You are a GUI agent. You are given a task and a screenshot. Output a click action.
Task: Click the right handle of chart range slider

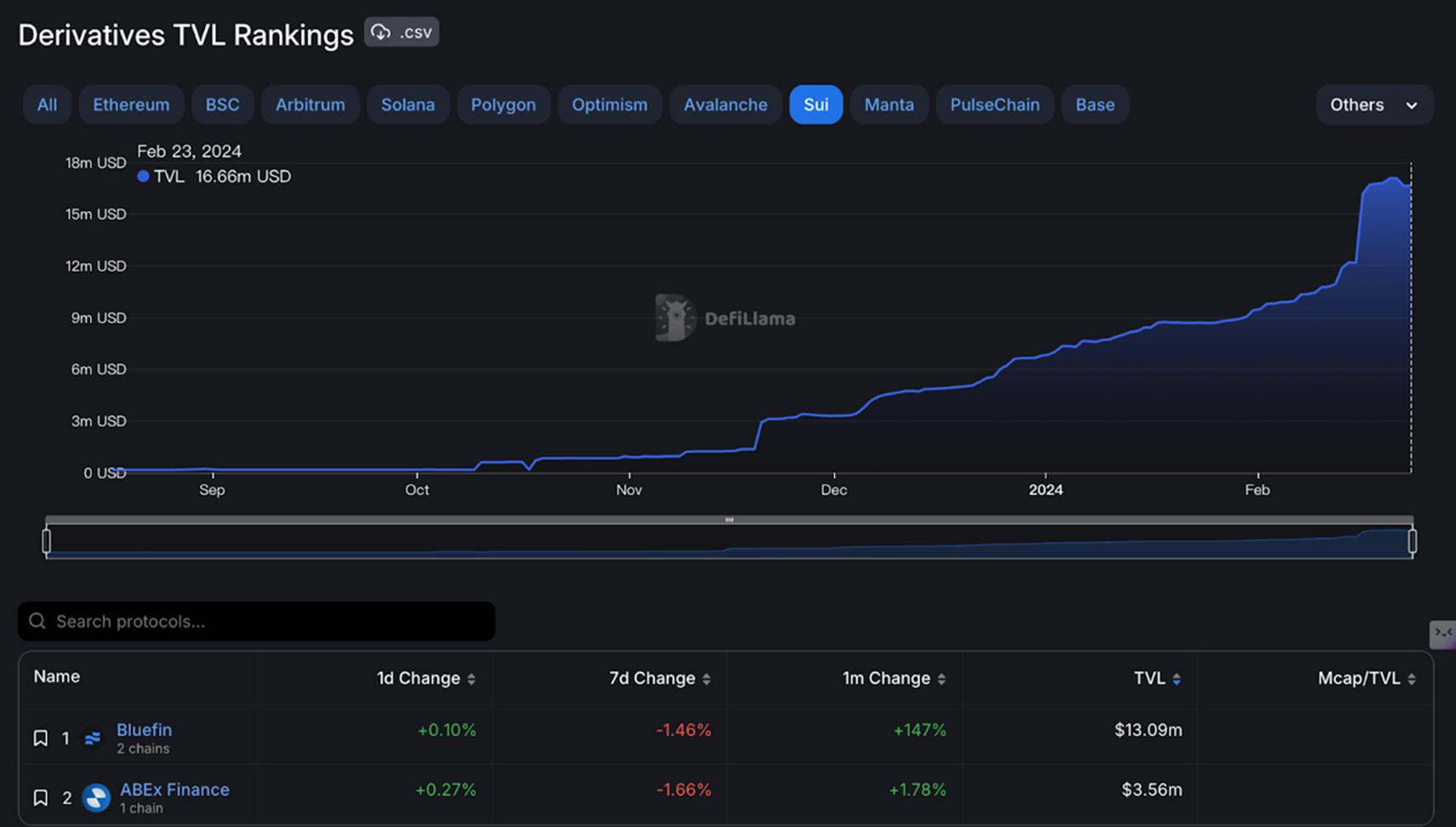coord(1413,541)
